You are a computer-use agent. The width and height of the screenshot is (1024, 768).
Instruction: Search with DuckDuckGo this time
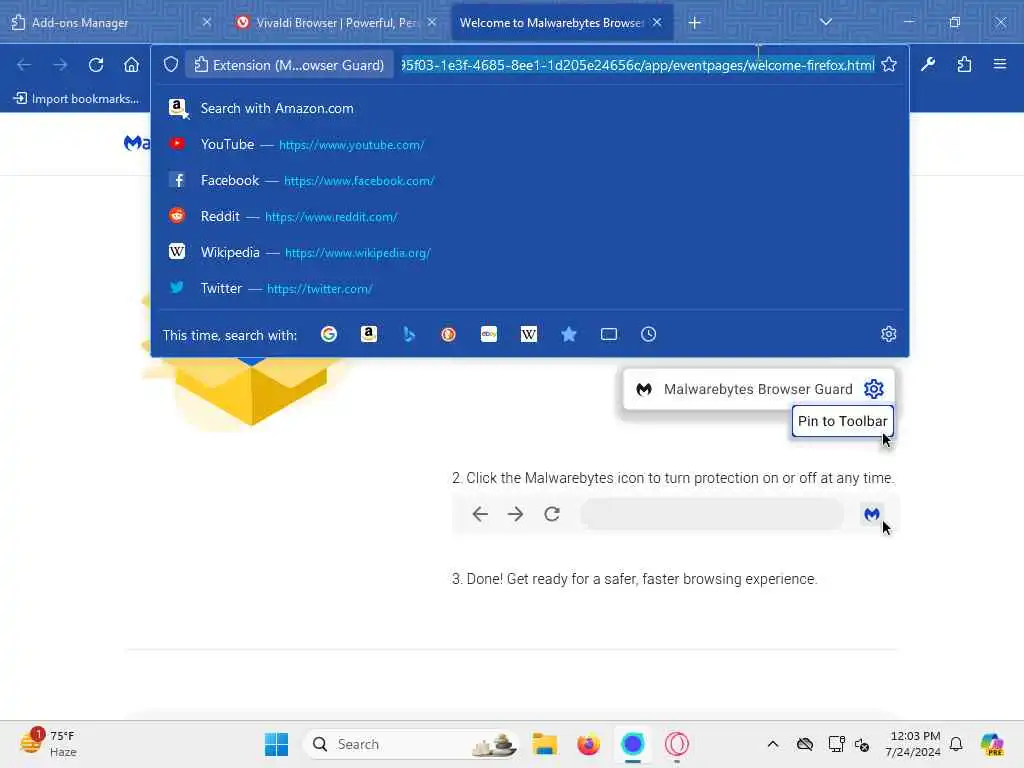(x=449, y=334)
